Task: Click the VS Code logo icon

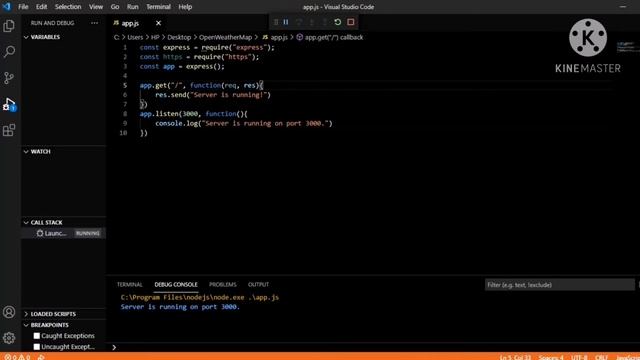Action: click(7, 7)
